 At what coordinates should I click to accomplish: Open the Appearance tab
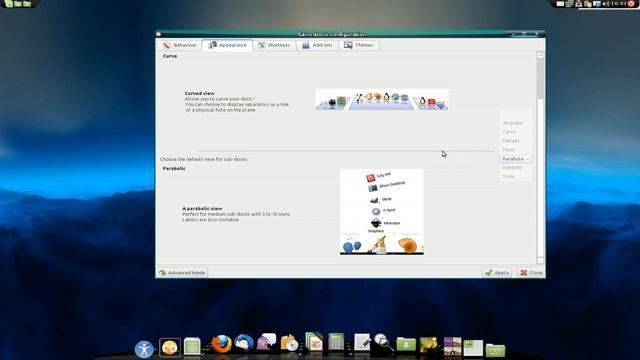227,45
